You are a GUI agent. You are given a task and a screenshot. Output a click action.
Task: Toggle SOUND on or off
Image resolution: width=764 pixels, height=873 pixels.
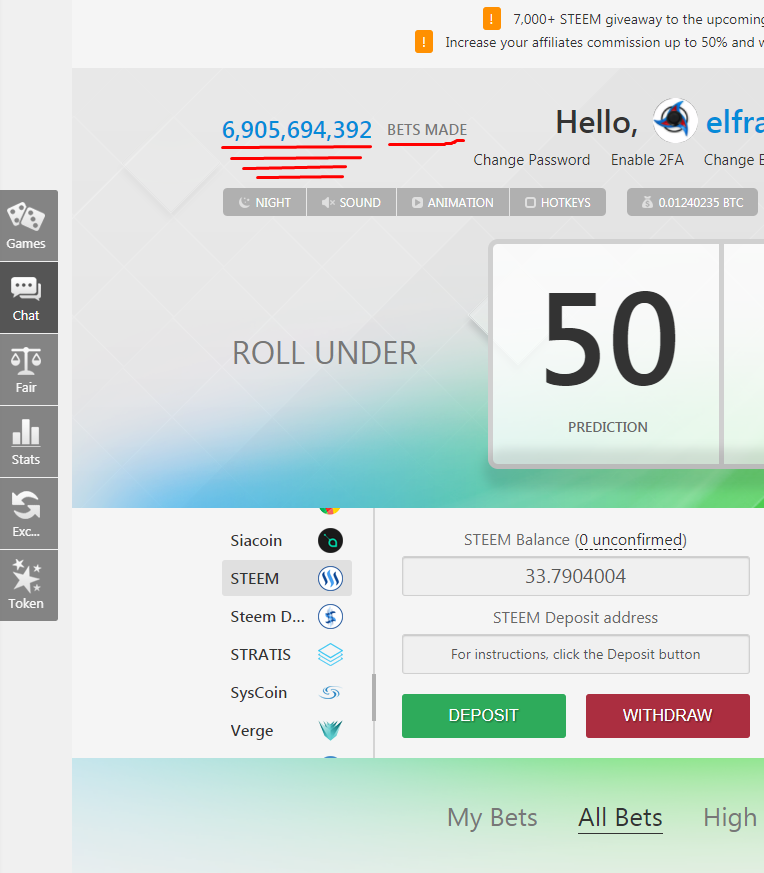351,202
